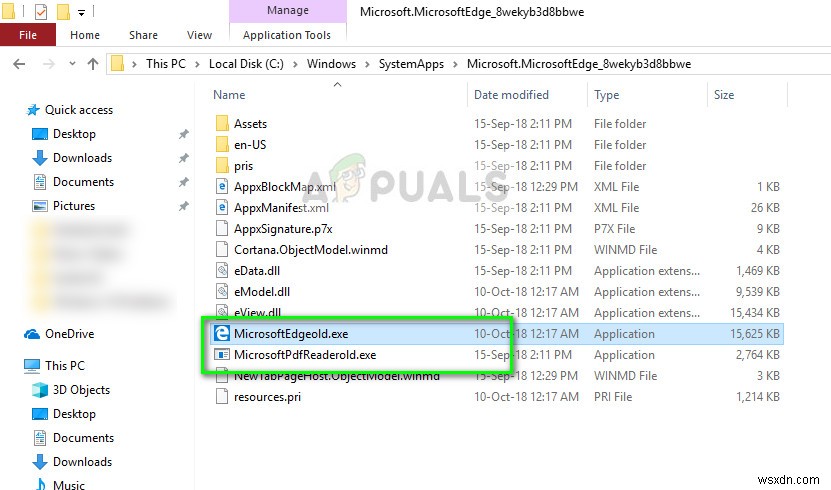Select the resources.pri file

point(267,397)
